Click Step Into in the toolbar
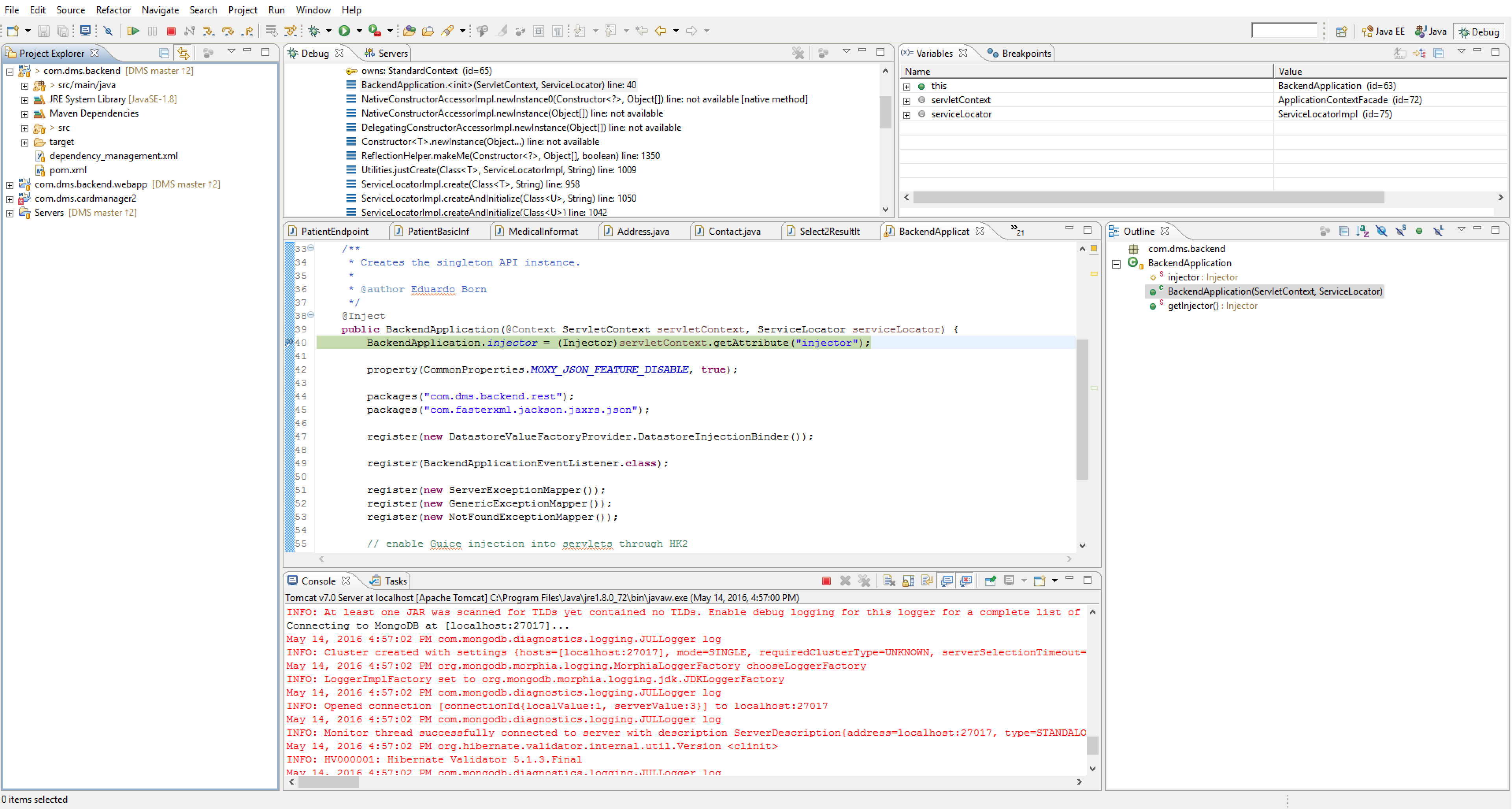The width and height of the screenshot is (1512, 809). pyautogui.click(x=208, y=31)
